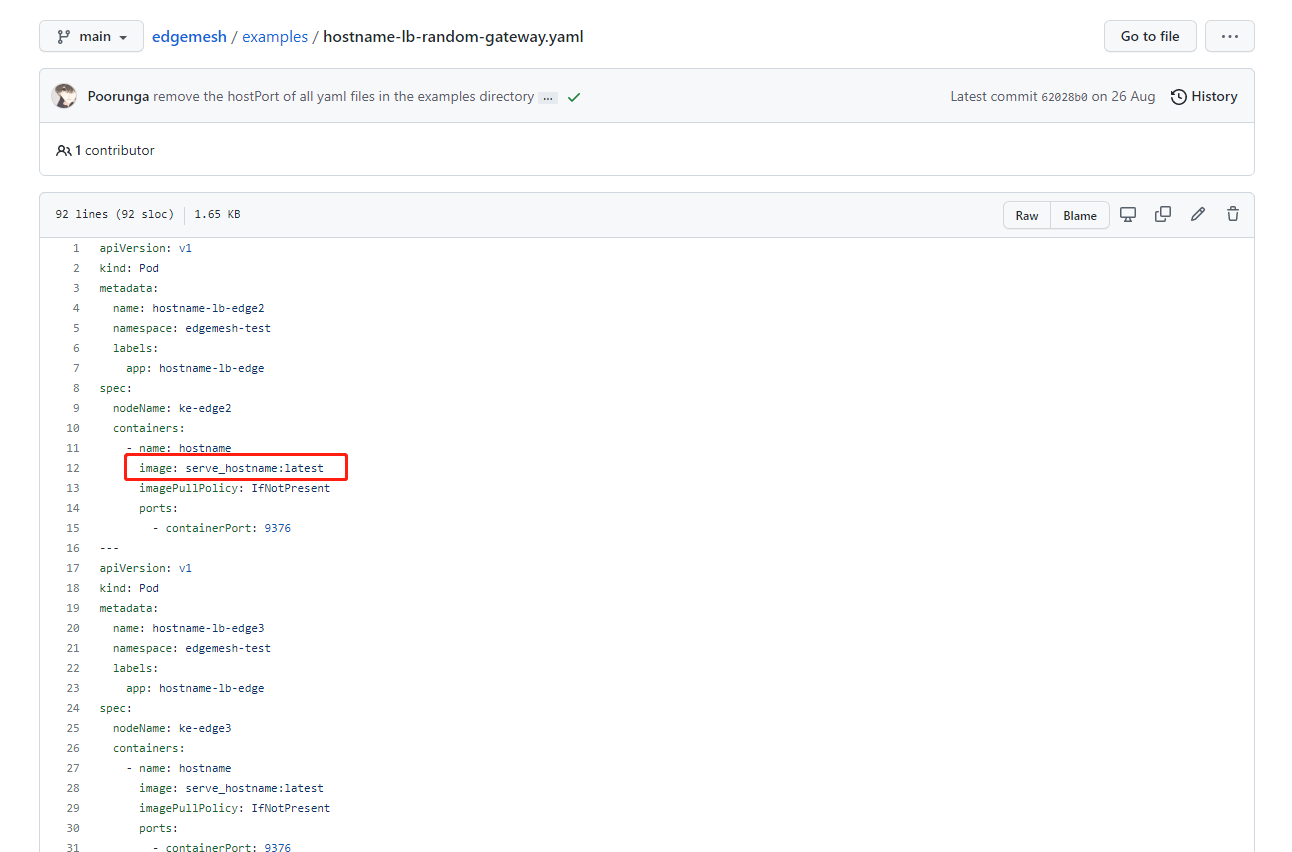Switch to the Blame view
The height and width of the screenshot is (852, 1292).
click(x=1080, y=214)
